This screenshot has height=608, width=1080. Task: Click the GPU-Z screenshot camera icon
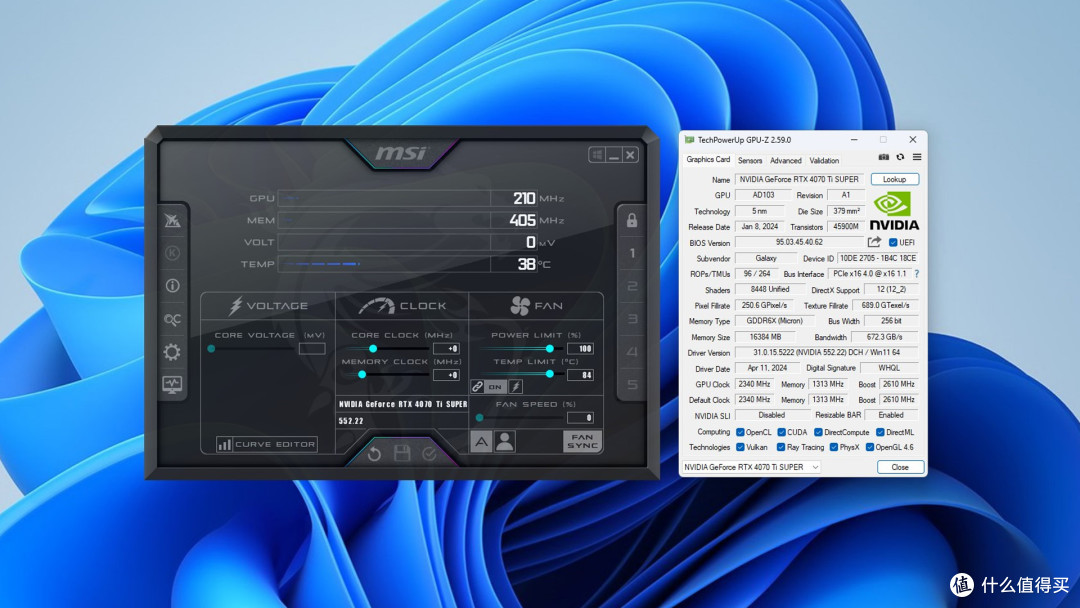pyautogui.click(x=884, y=157)
